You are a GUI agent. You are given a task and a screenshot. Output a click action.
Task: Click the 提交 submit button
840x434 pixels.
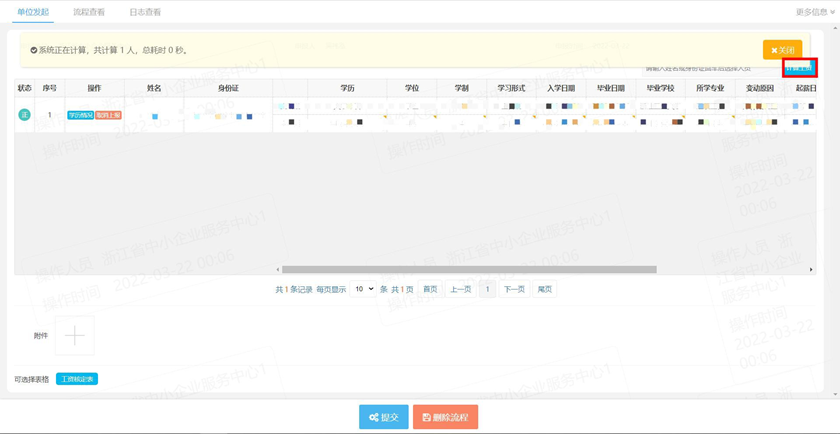(x=384, y=417)
